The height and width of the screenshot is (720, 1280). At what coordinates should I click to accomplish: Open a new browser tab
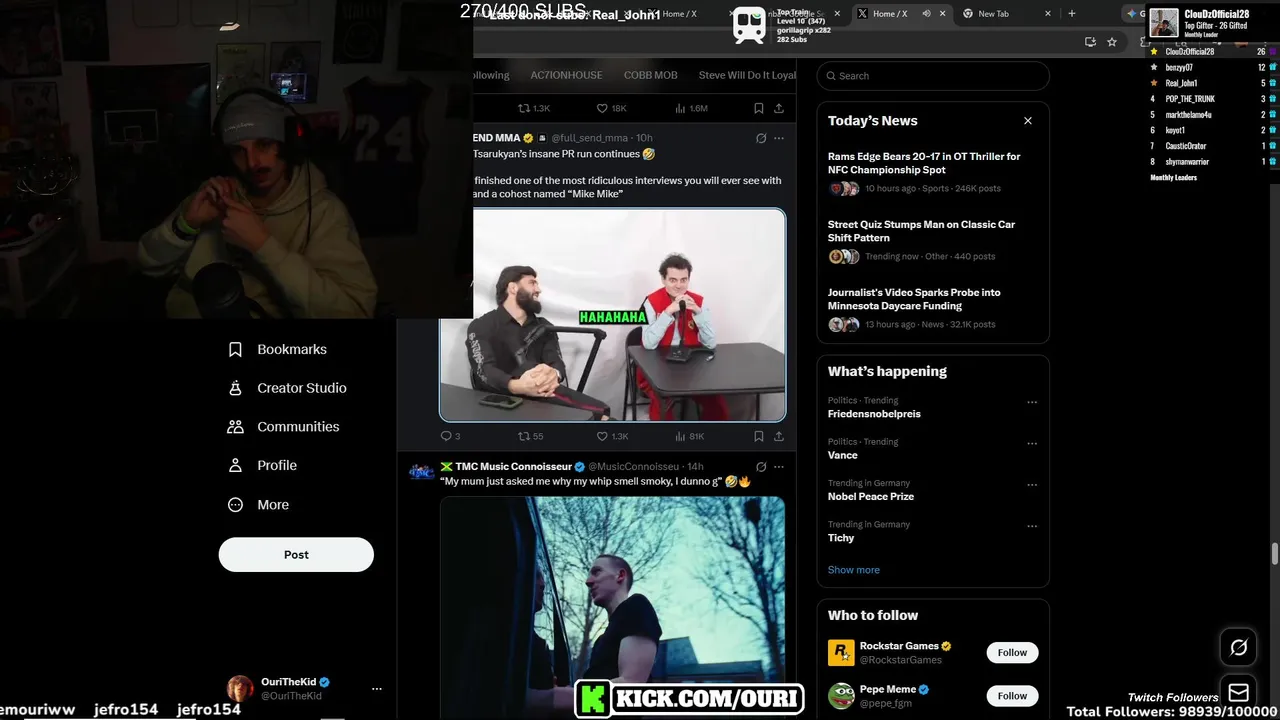point(1072,14)
